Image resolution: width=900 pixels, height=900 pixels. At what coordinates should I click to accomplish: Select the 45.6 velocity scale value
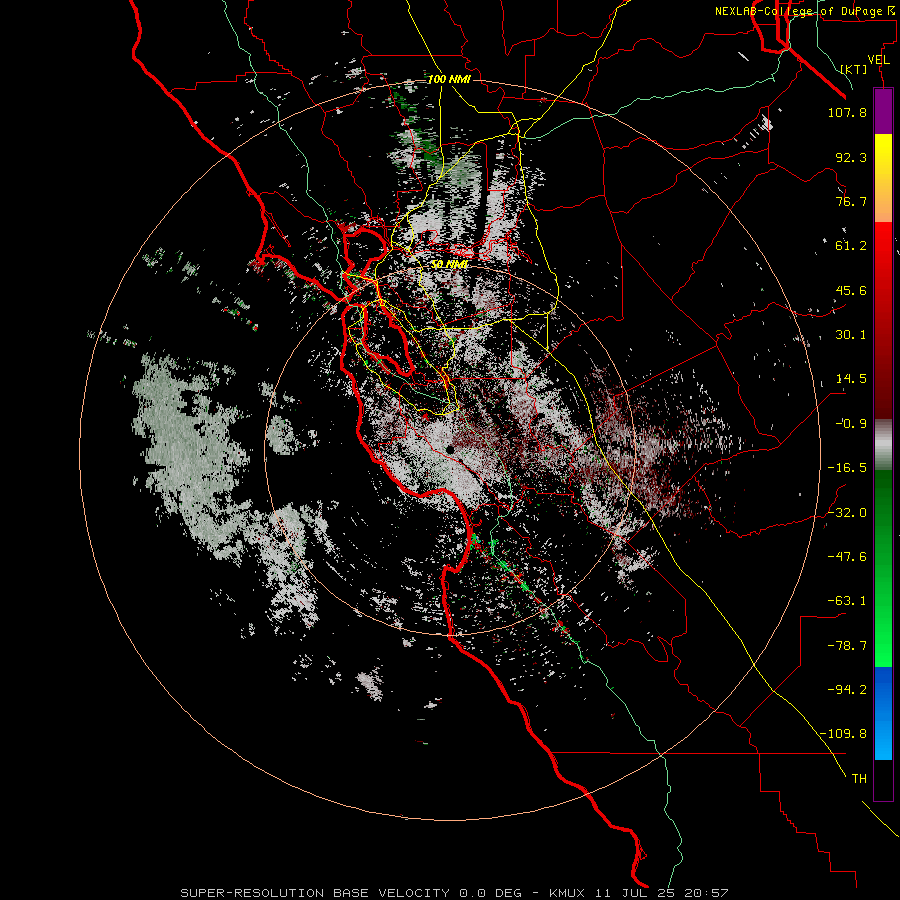tap(851, 290)
